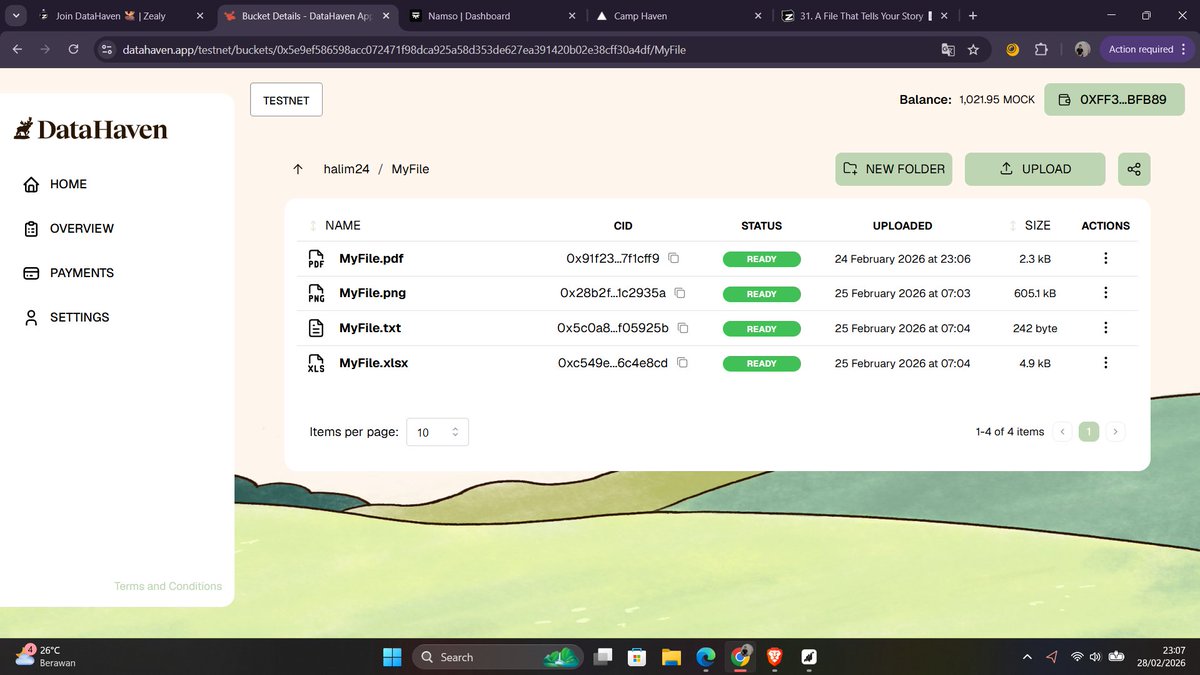Open the PAYMENTS sidebar item
The width and height of the screenshot is (1200, 675).
68,273
